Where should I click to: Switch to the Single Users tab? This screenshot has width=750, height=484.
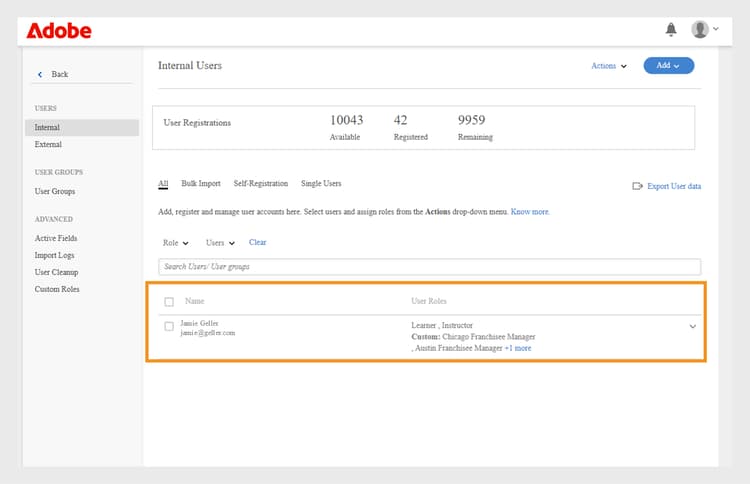(x=321, y=184)
